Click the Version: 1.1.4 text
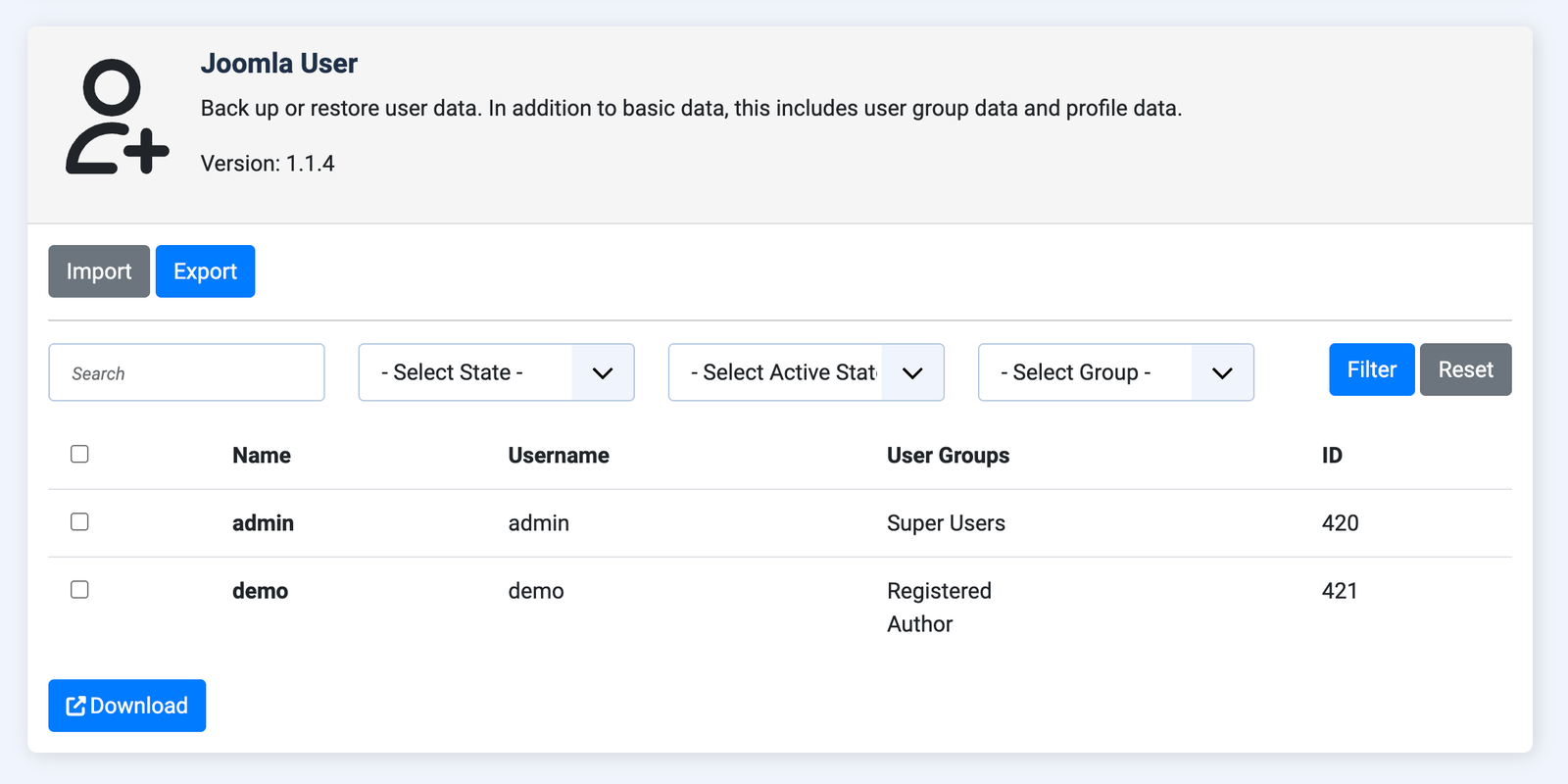 pos(268,164)
